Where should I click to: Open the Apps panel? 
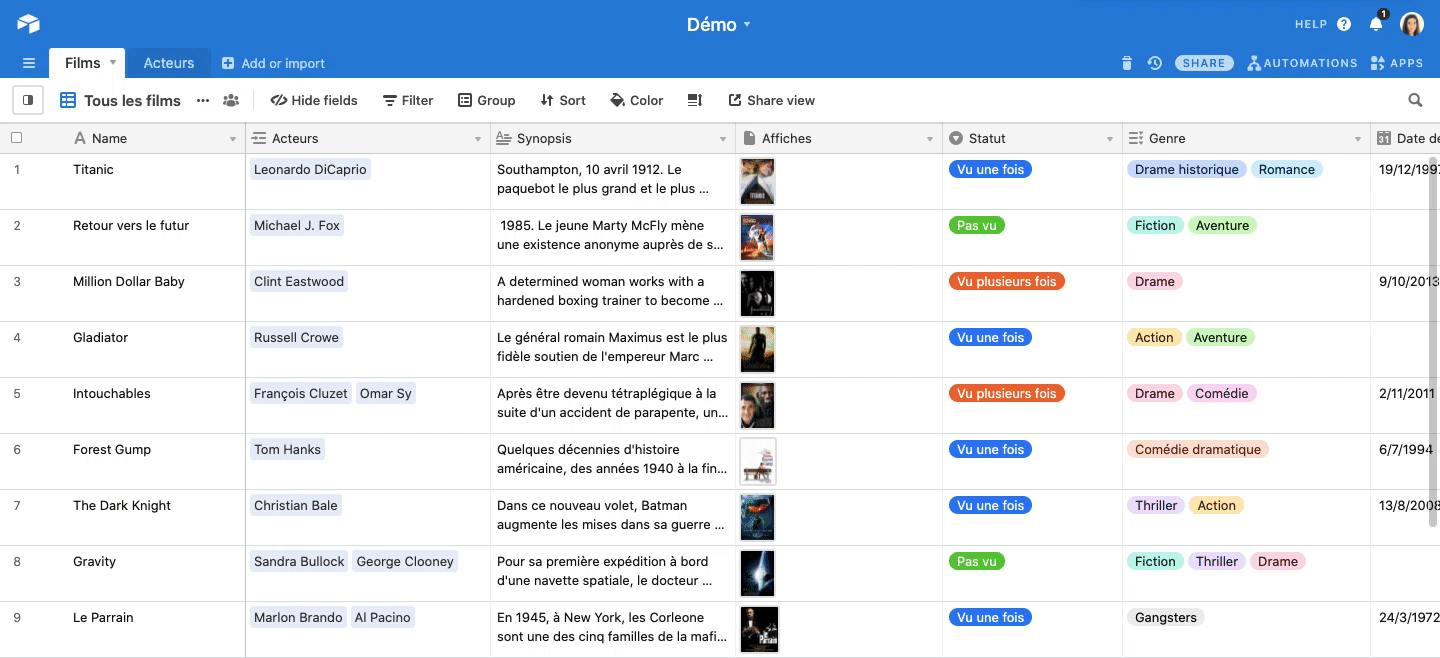(1397, 63)
